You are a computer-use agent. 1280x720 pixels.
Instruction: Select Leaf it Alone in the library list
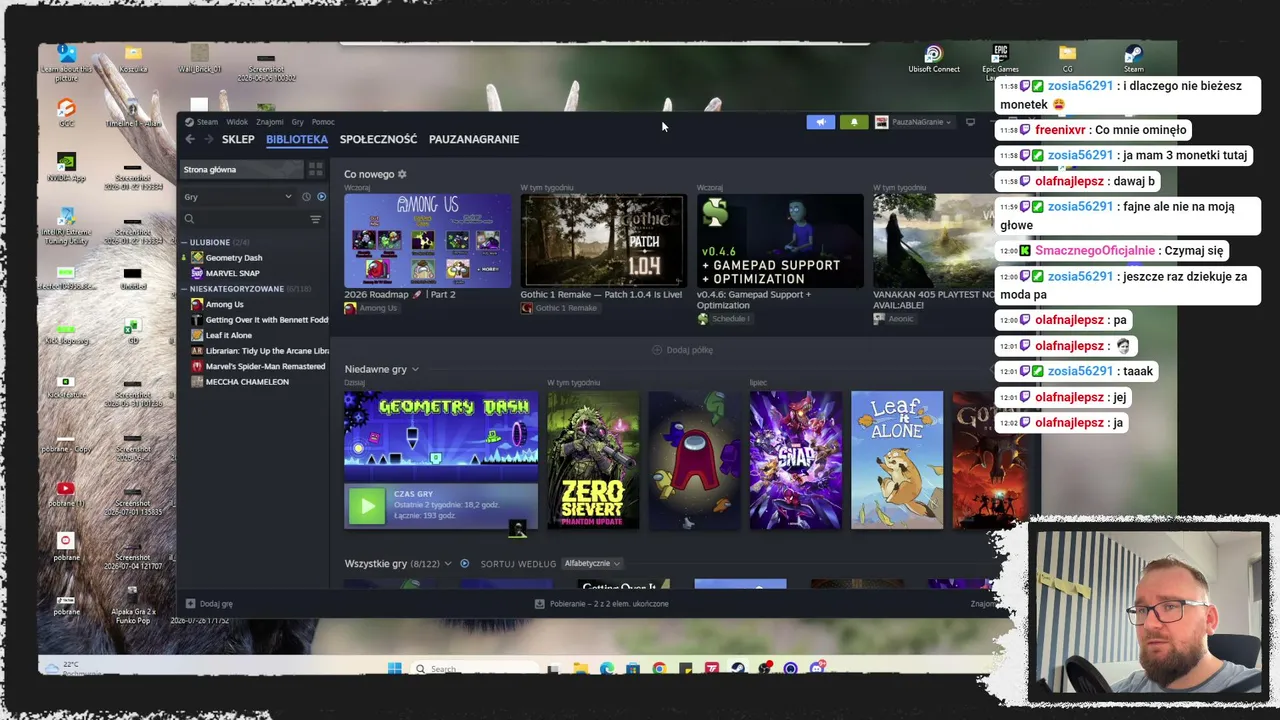(x=229, y=335)
